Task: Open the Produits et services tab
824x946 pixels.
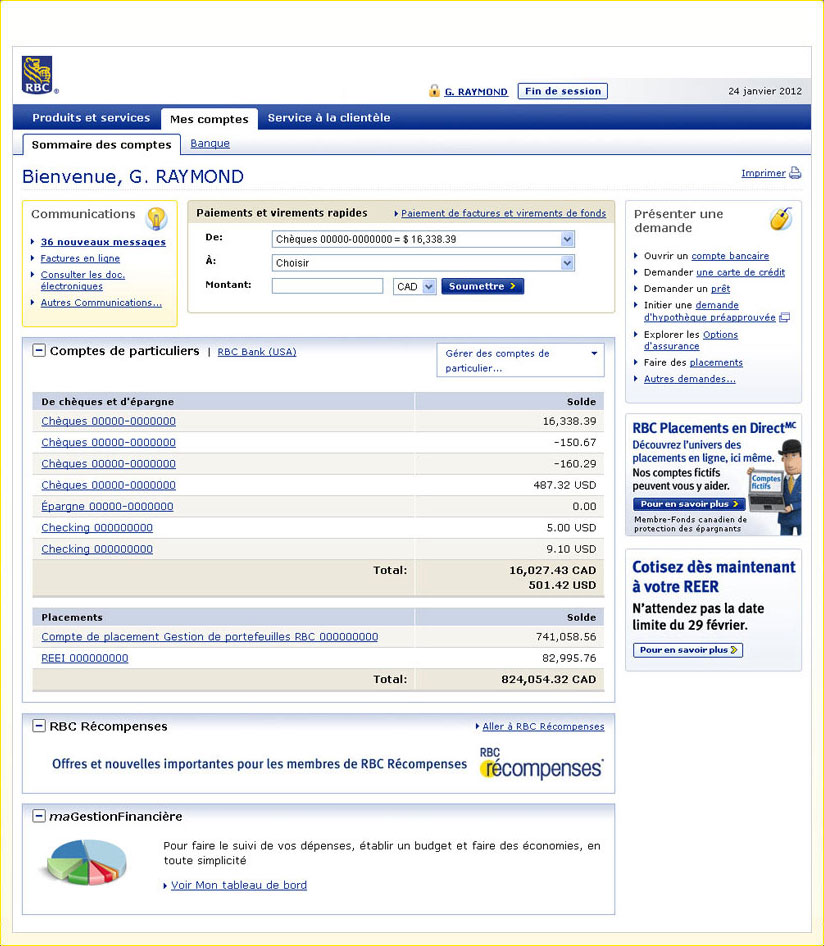Action: [91, 118]
